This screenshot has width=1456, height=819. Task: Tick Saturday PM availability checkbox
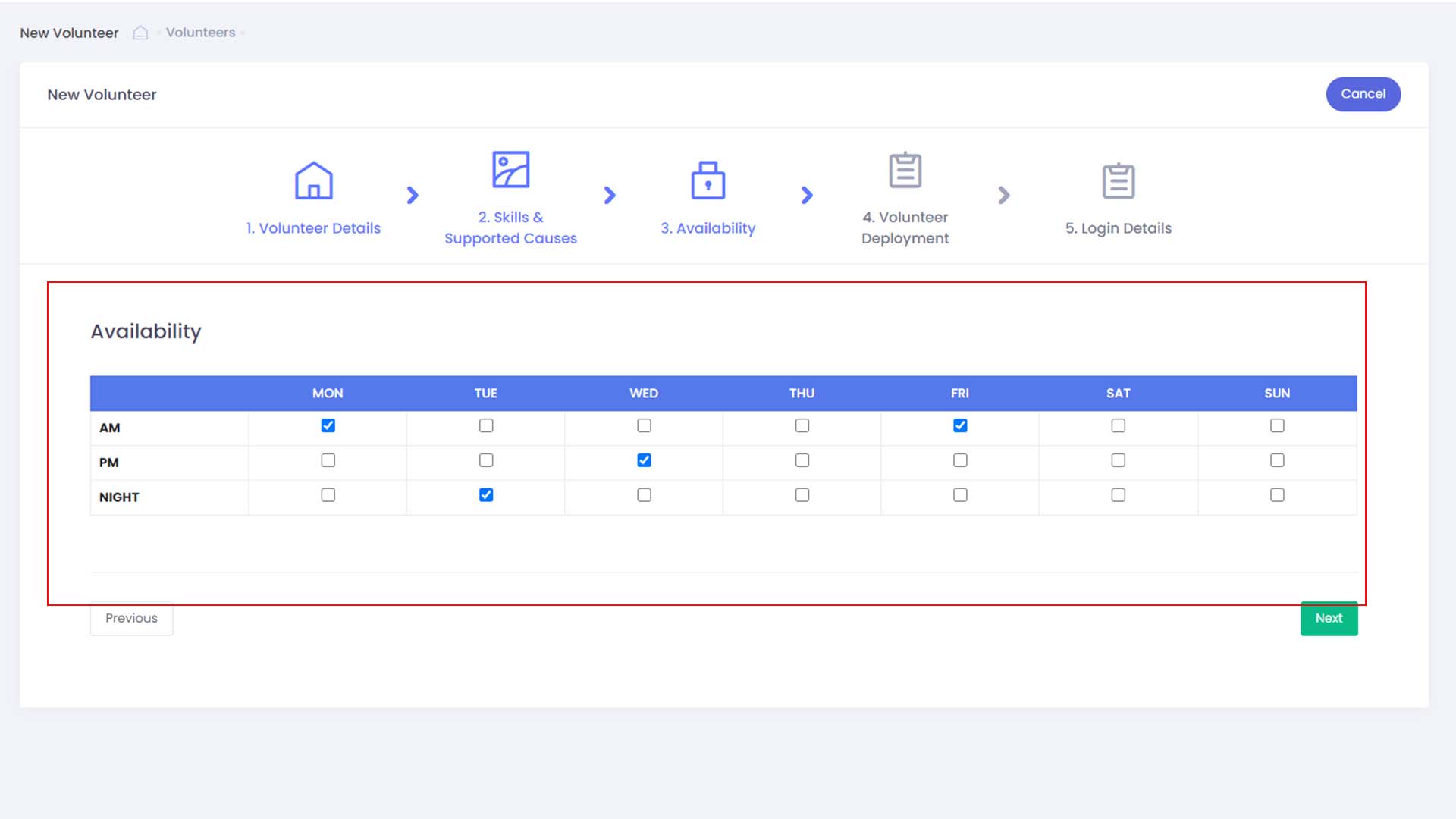(1118, 460)
